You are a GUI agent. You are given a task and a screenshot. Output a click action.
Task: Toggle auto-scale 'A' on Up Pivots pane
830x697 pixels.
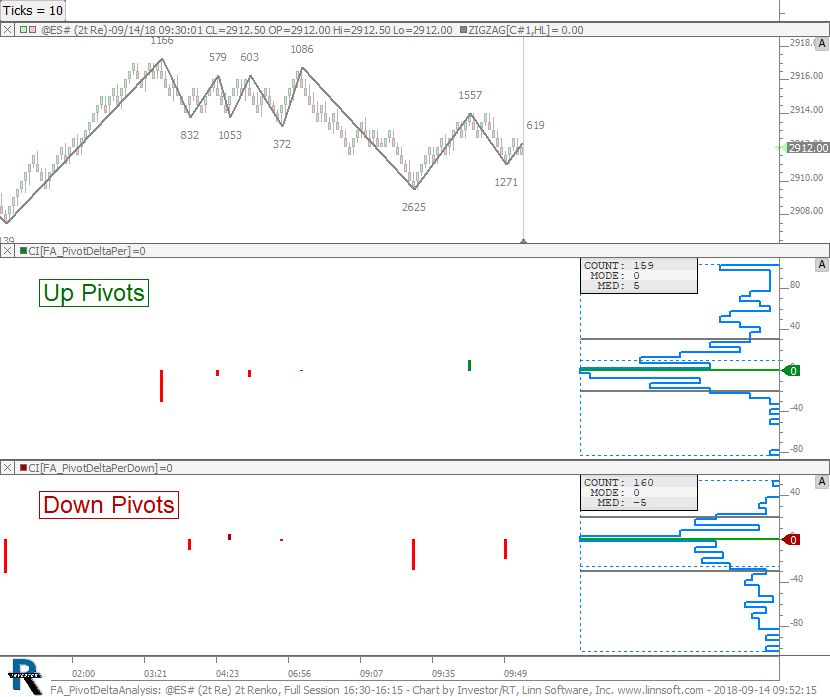click(x=822, y=265)
